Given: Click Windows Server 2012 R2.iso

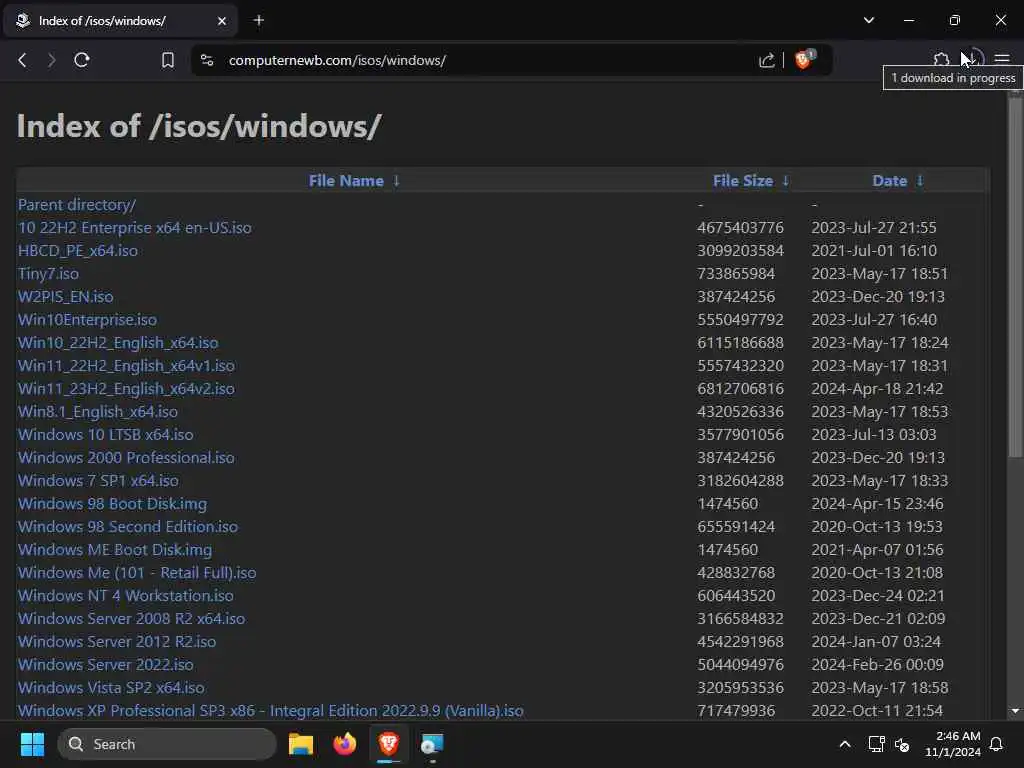Looking at the screenshot, I should 117,641.
